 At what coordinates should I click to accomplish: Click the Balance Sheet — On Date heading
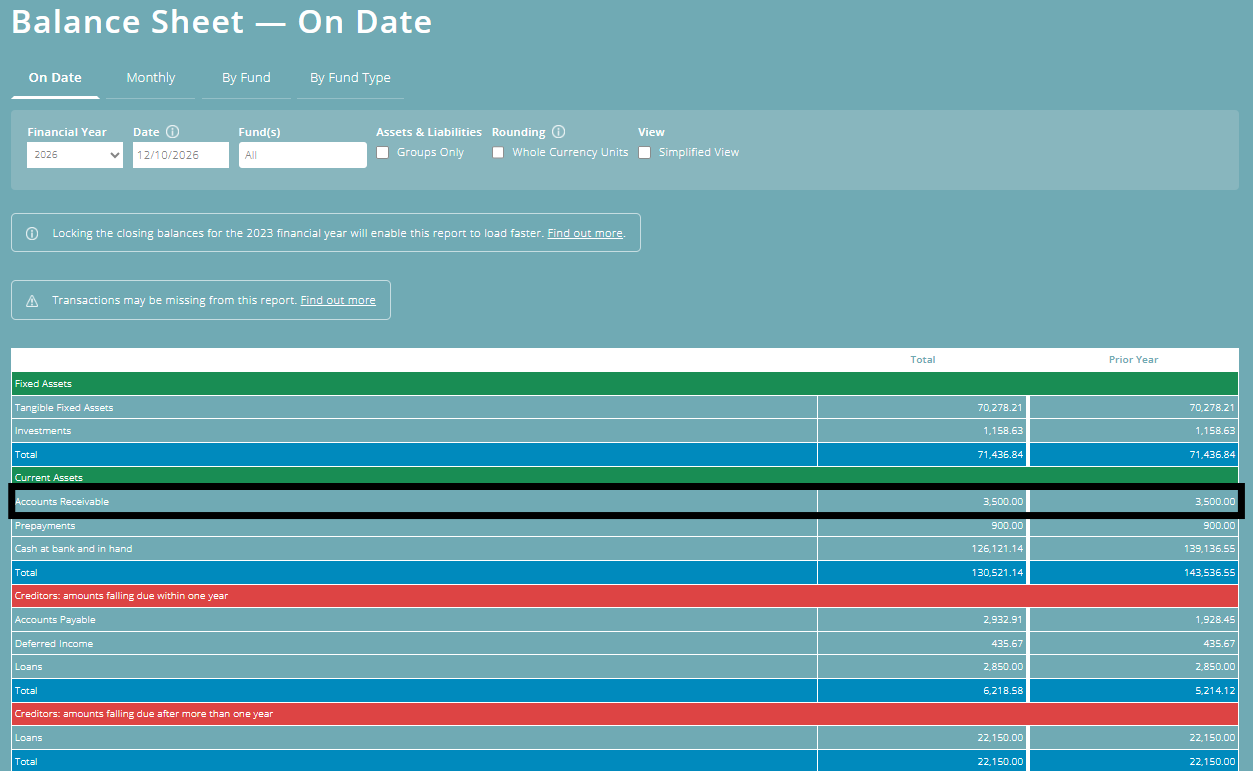222,21
